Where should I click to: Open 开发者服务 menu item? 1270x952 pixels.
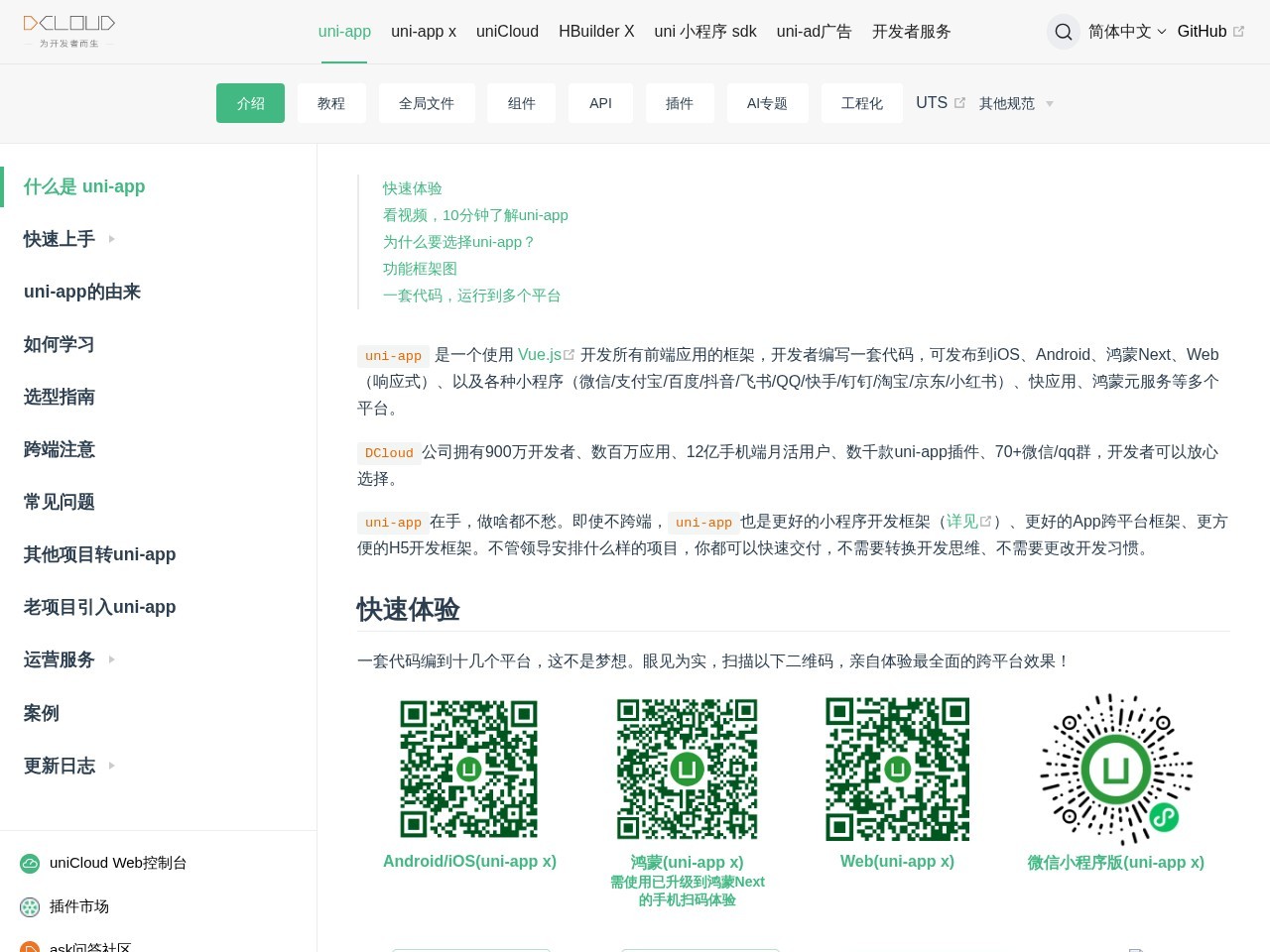coord(912,32)
